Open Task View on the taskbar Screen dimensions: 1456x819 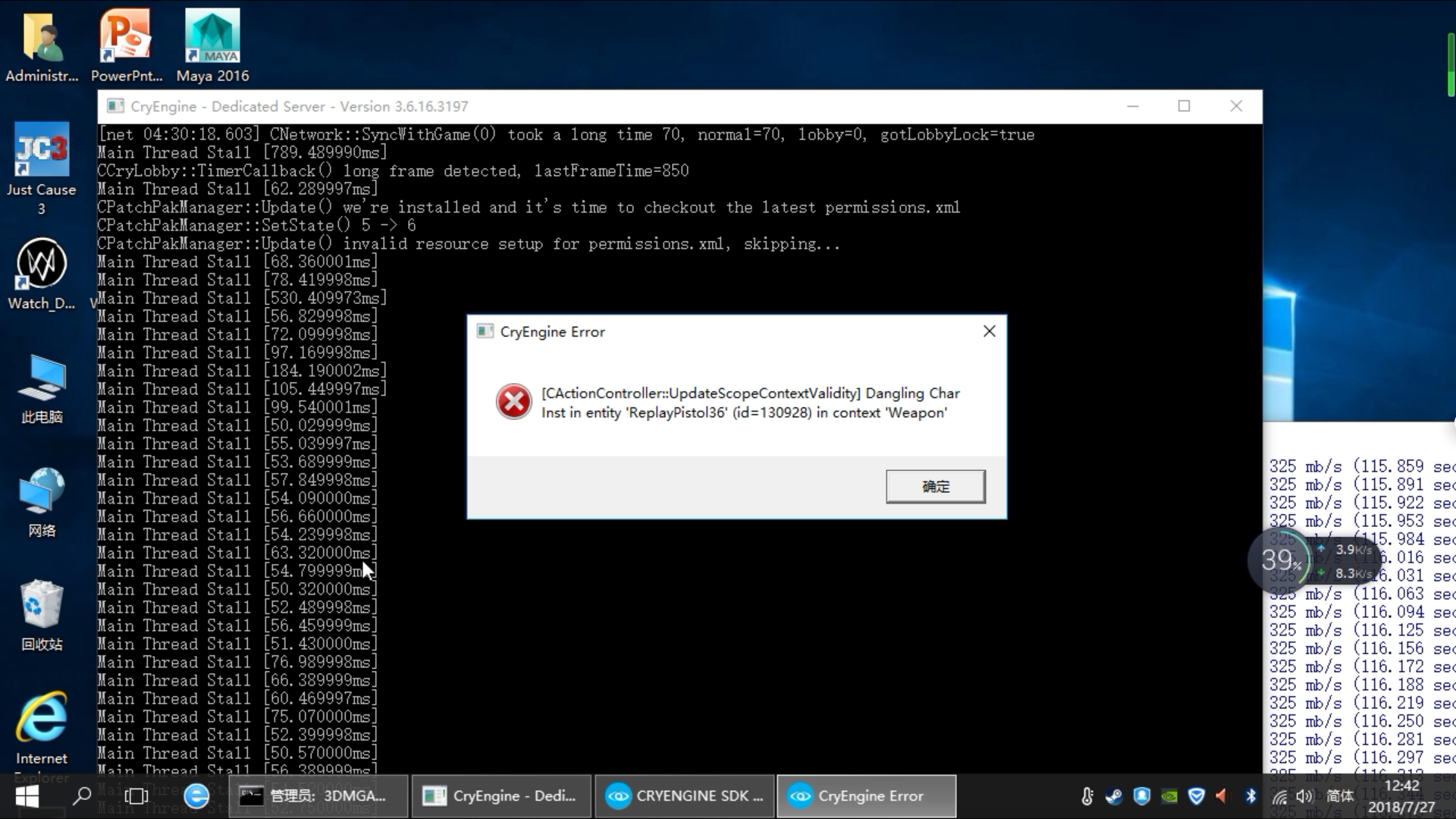136,796
